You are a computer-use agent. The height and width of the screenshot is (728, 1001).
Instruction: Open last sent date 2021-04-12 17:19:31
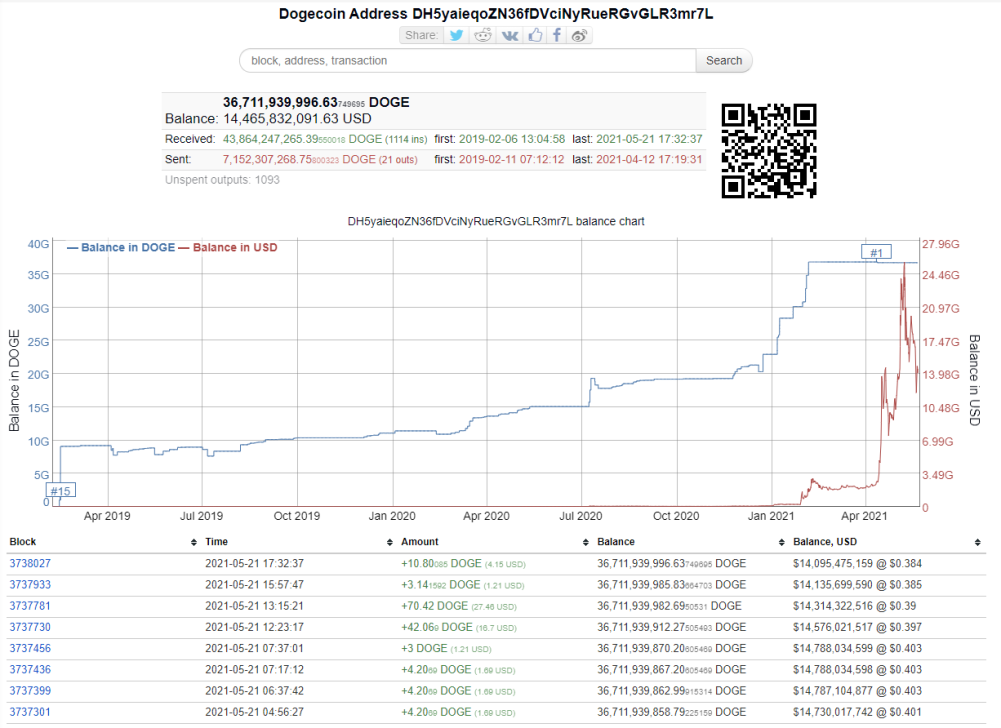[649, 159]
